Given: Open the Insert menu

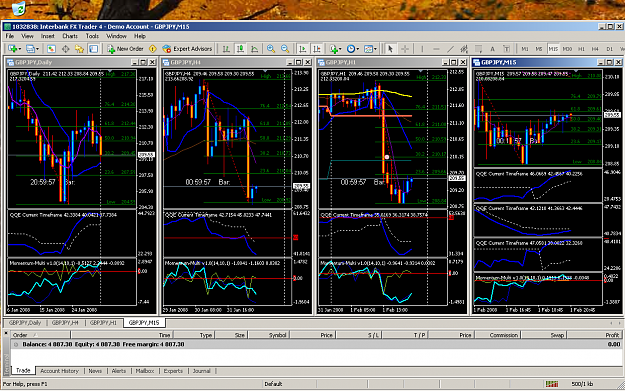Looking at the screenshot, I should 47,36.
